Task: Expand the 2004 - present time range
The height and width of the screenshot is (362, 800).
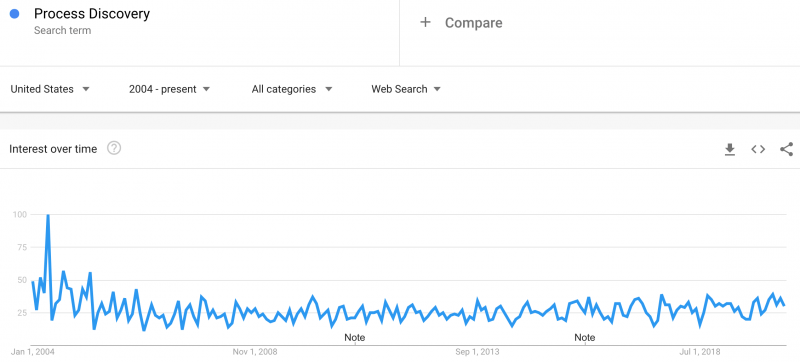Action: [169, 89]
